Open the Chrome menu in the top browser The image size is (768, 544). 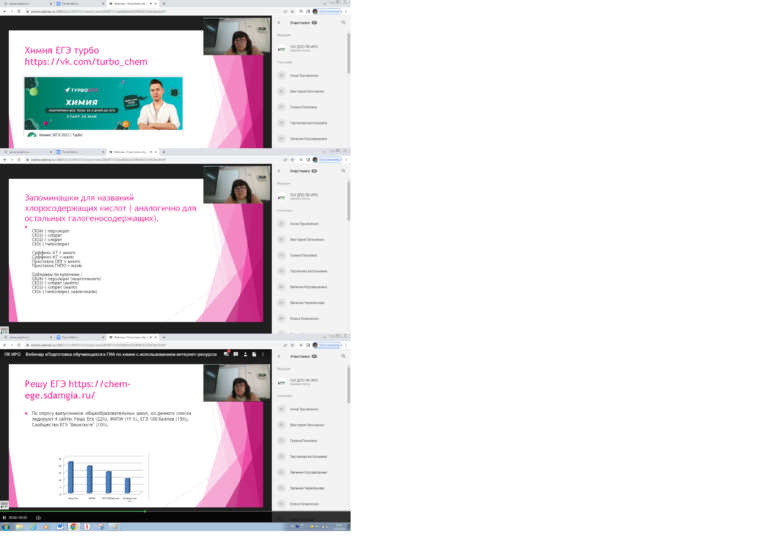(346, 11)
